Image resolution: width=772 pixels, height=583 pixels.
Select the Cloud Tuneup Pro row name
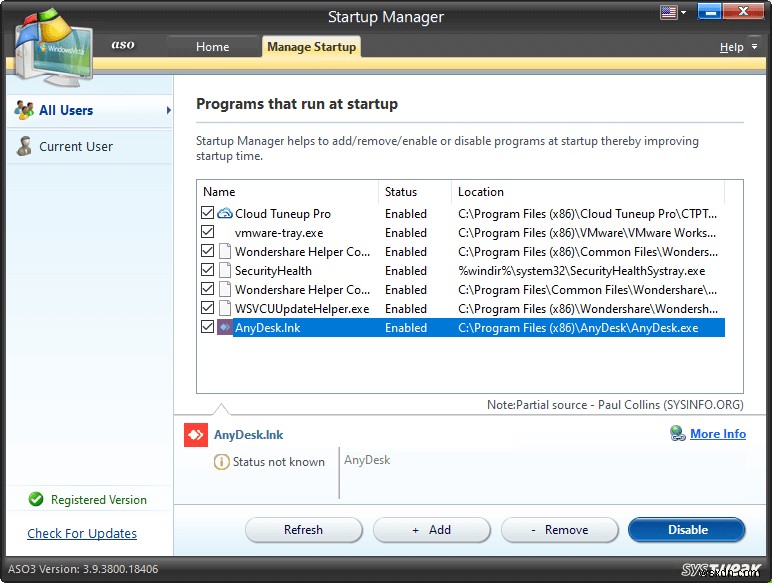283,214
